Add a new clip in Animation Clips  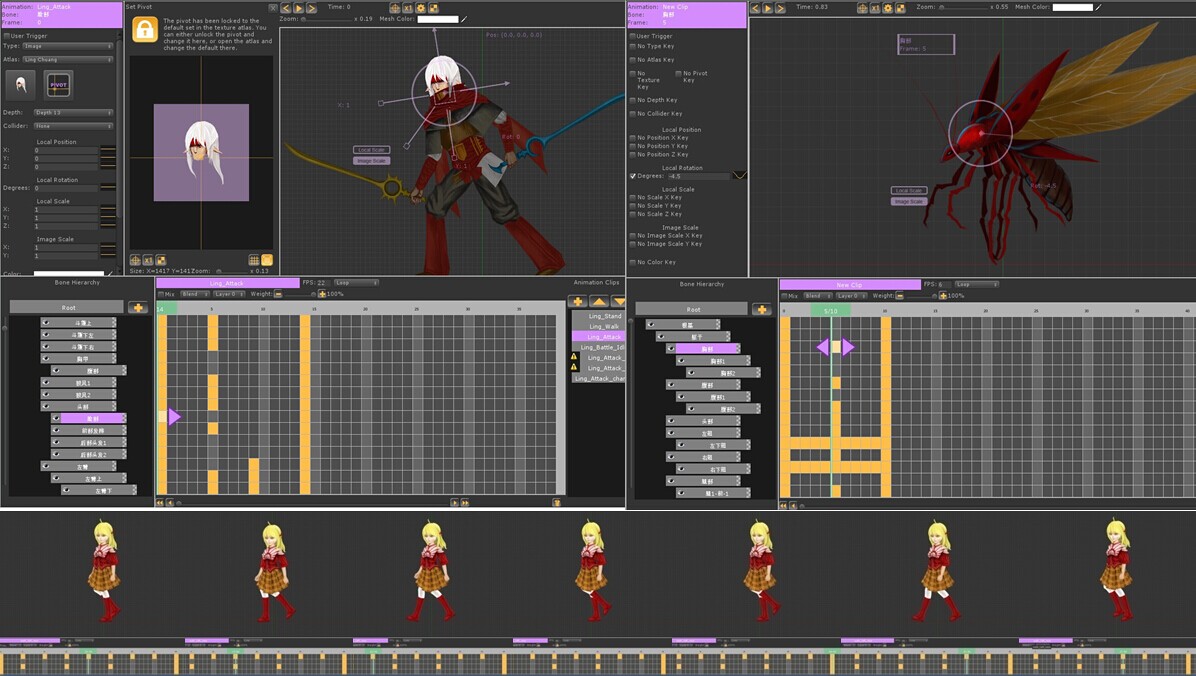click(577, 301)
